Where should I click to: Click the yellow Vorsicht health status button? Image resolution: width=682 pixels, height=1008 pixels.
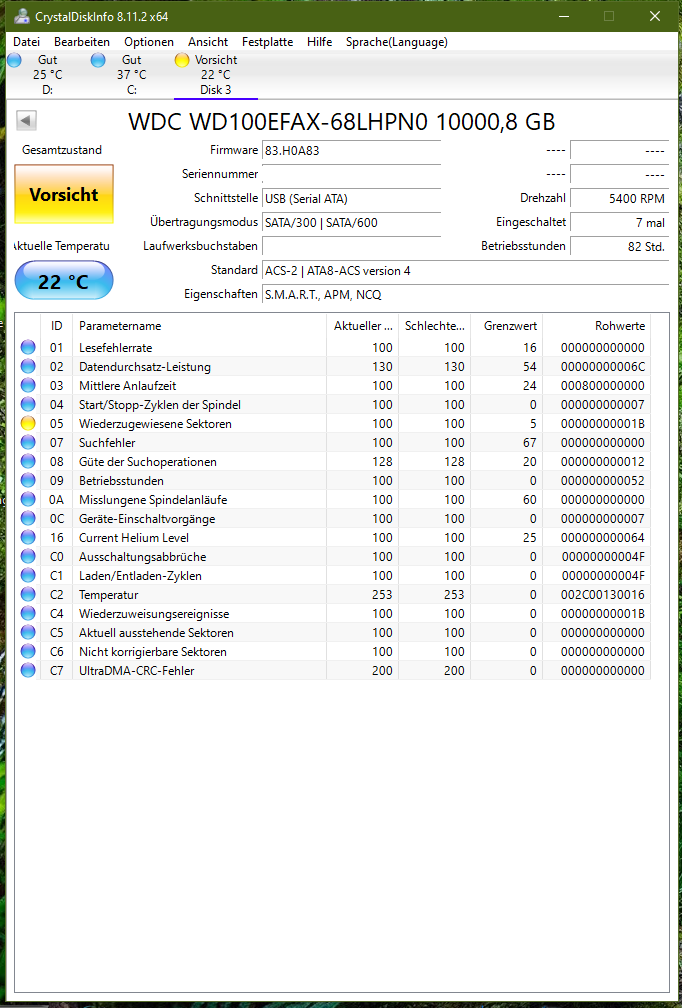coord(64,194)
